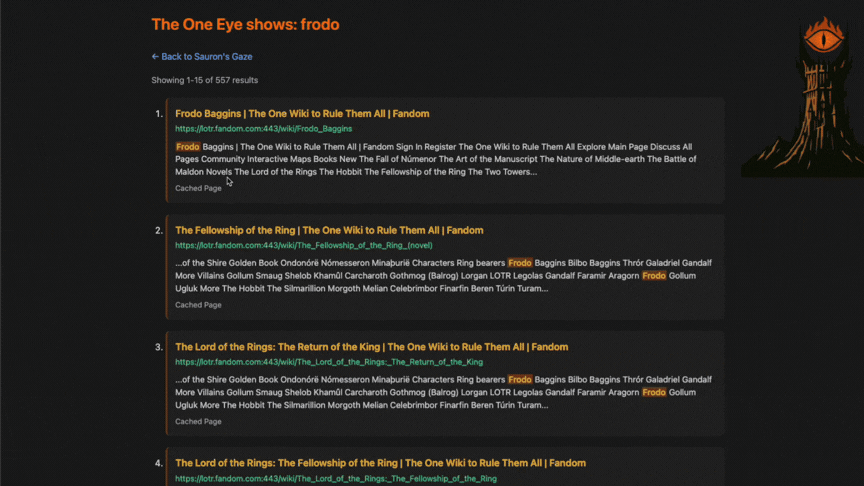
Task: Click the The_Lord_of_the_Rings:_The_Return_of_the_King URL
Action: tap(328, 362)
